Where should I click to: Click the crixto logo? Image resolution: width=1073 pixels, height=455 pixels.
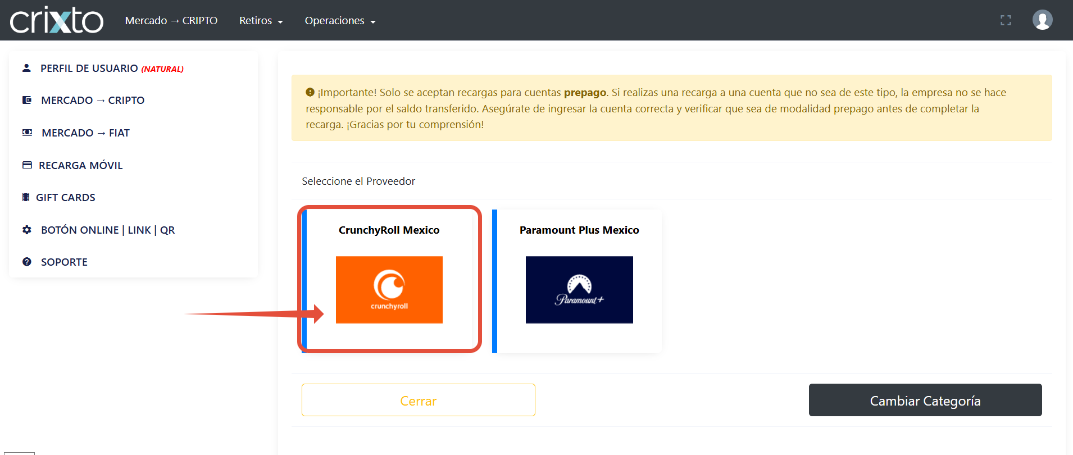click(56, 21)
